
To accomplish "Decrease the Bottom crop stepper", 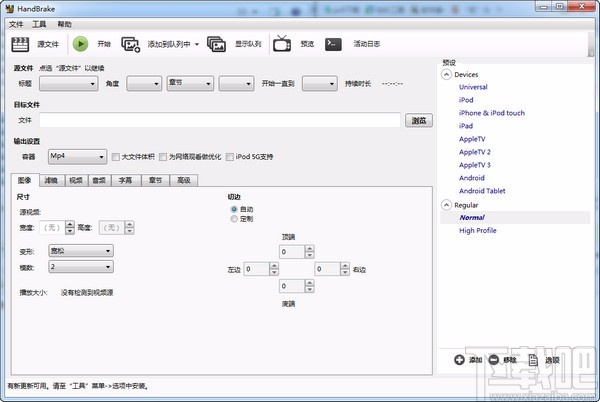I will (x=310, y=289).
